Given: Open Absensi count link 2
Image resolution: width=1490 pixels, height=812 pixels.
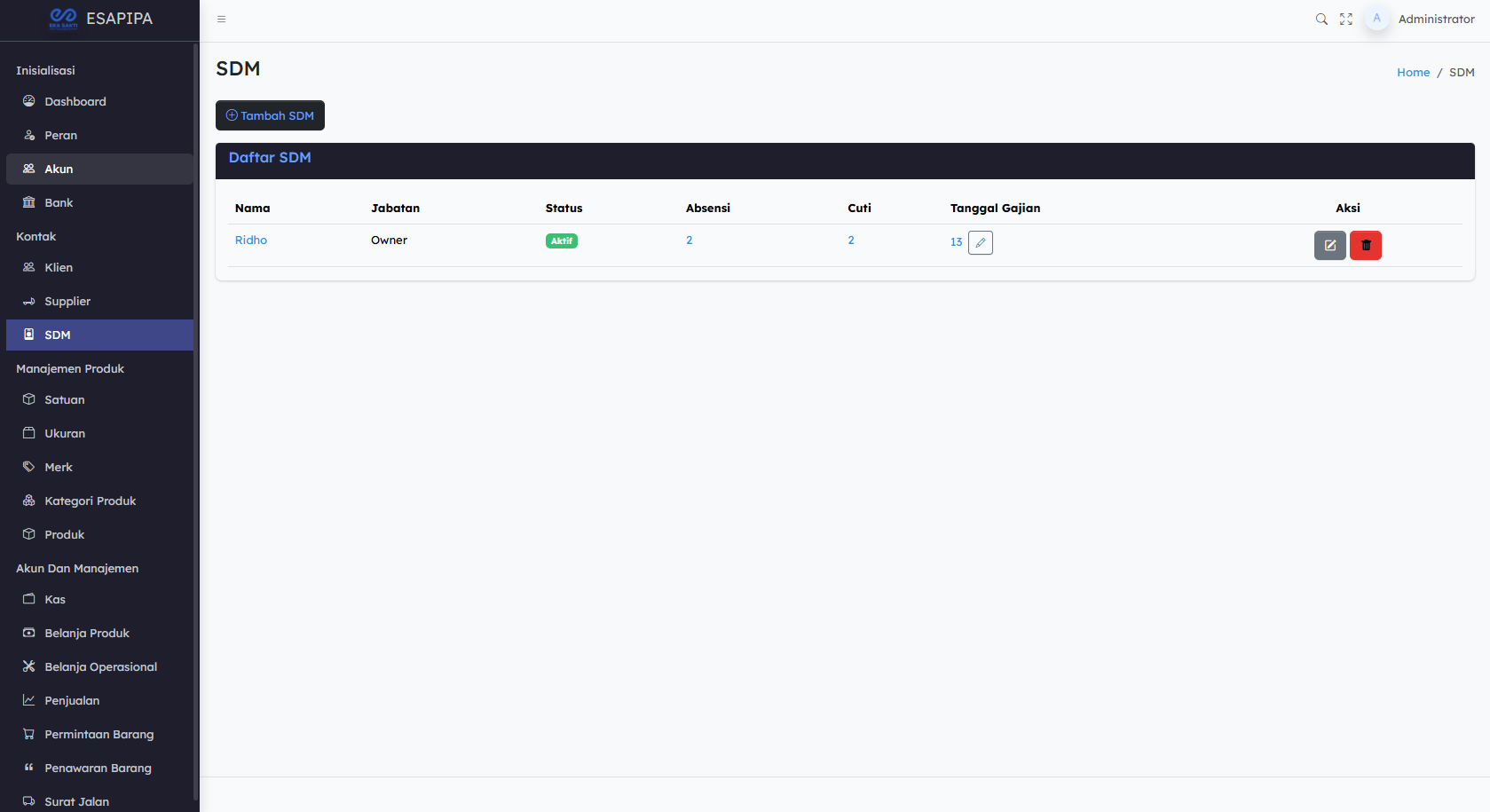Looking at the screenshot, I should (x=690, y=240).
